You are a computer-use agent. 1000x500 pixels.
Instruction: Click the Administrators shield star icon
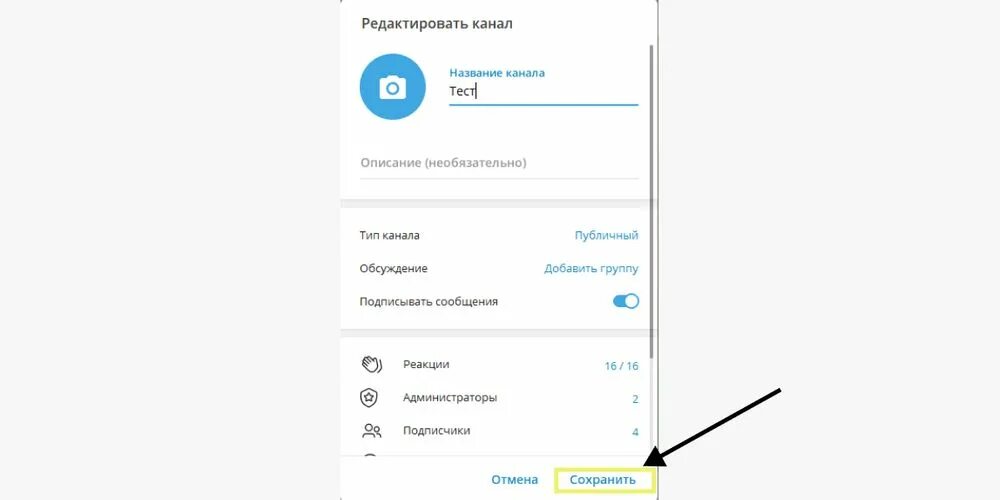point(369,398)
